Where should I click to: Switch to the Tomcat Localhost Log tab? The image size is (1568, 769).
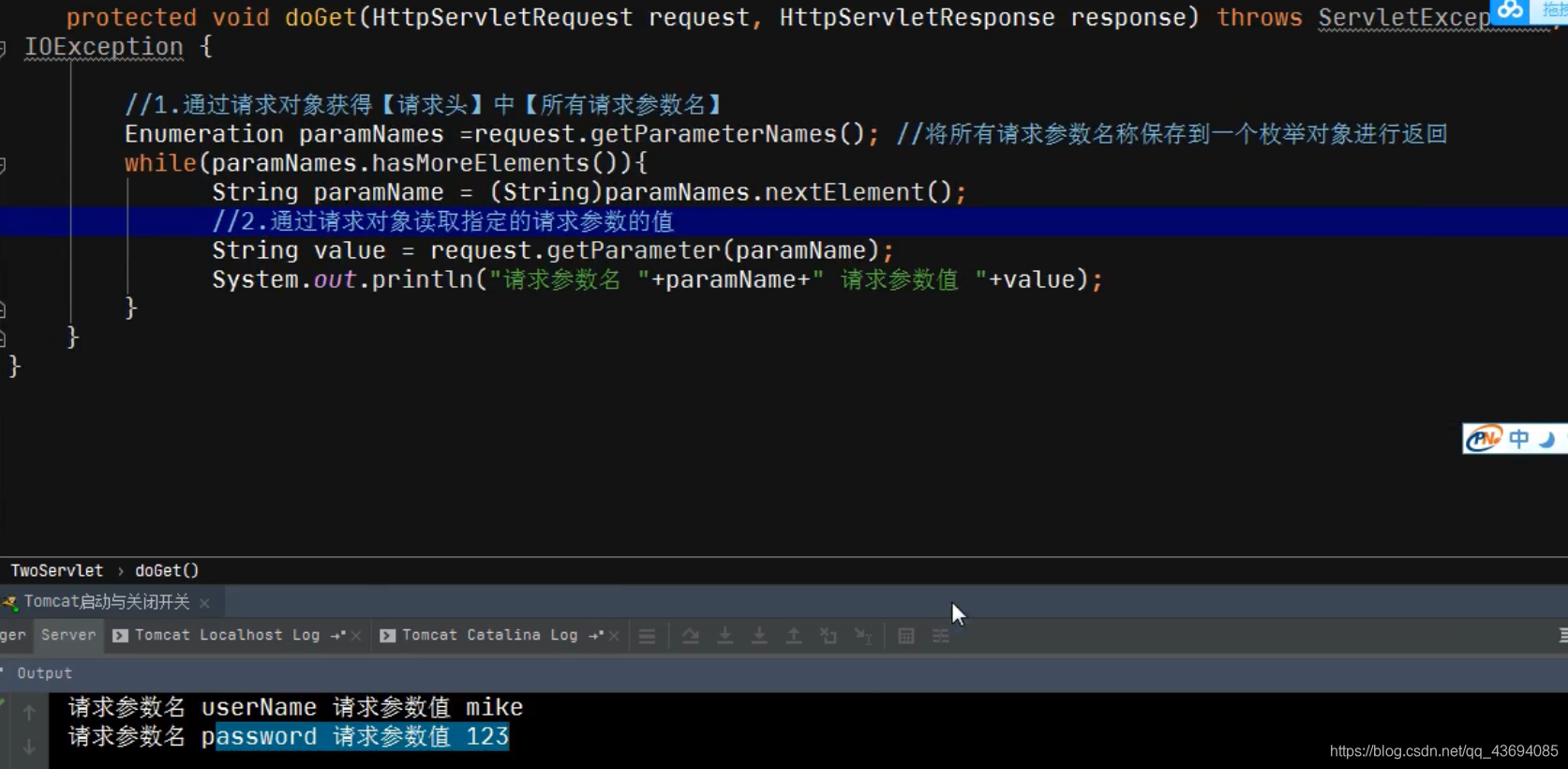[227, 635]
